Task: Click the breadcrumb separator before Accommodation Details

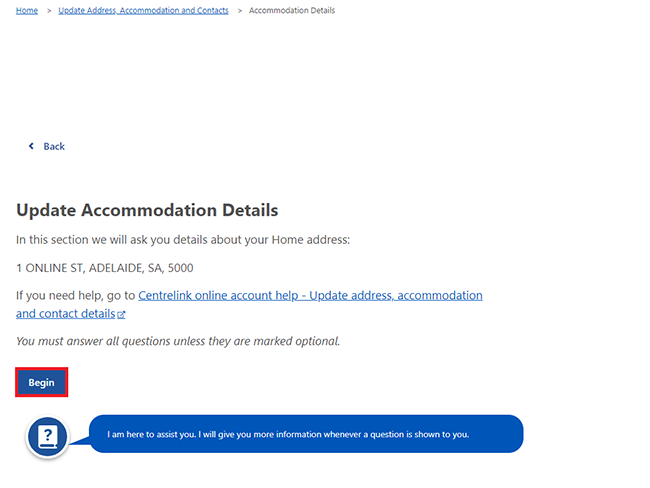Action: 239,11
